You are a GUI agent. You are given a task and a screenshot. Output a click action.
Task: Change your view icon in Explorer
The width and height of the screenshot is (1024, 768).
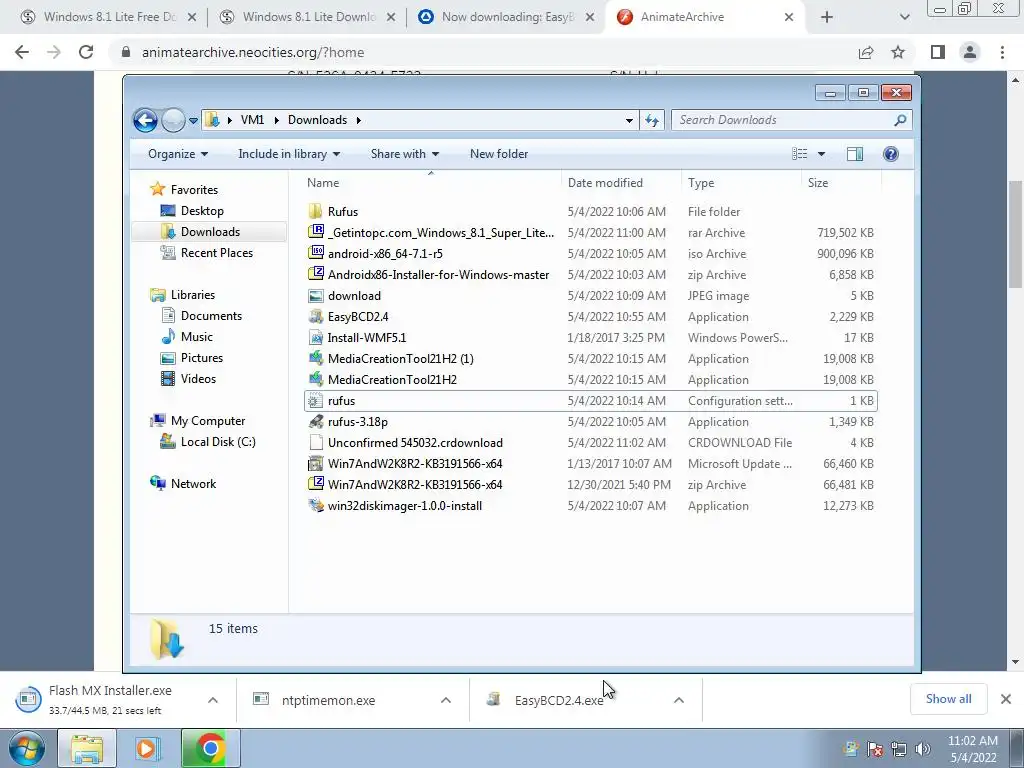pos(799,154)
